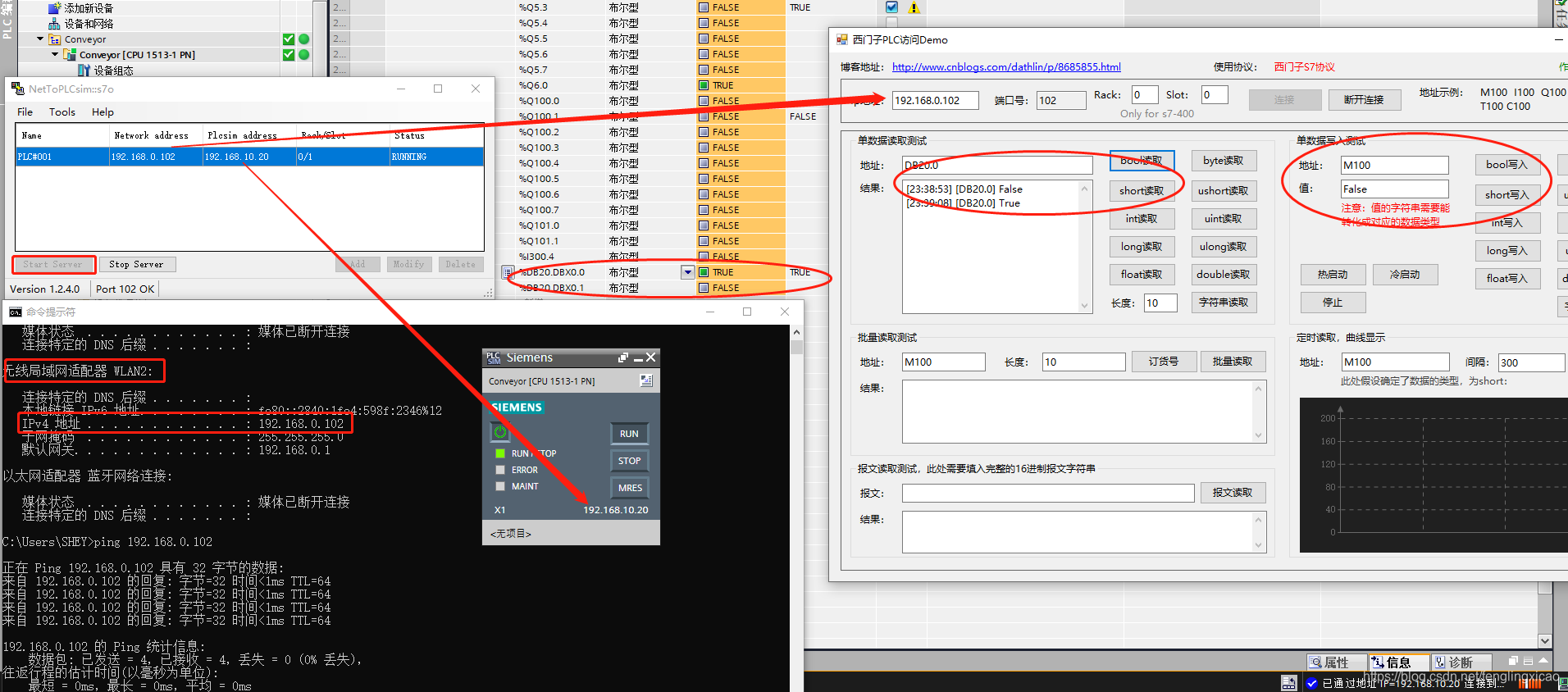
Task: Click the green check beside Conveyor project
Action: [x=289, y=39]
